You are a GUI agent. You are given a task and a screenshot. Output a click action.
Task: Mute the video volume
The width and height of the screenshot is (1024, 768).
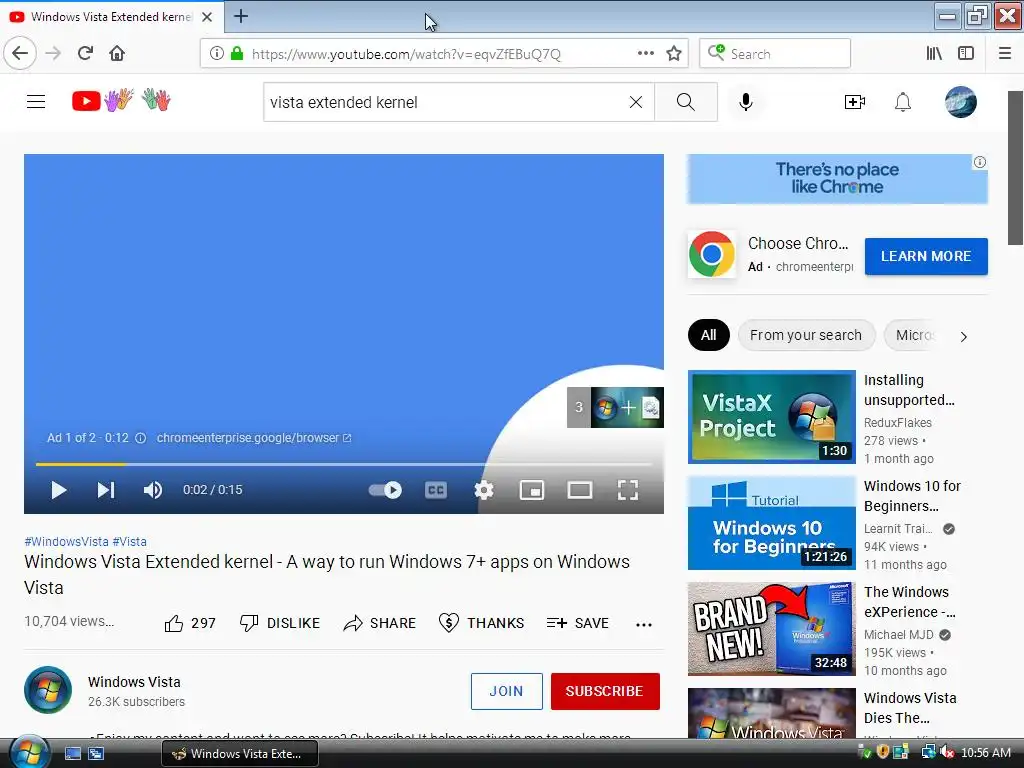point(153,490)
